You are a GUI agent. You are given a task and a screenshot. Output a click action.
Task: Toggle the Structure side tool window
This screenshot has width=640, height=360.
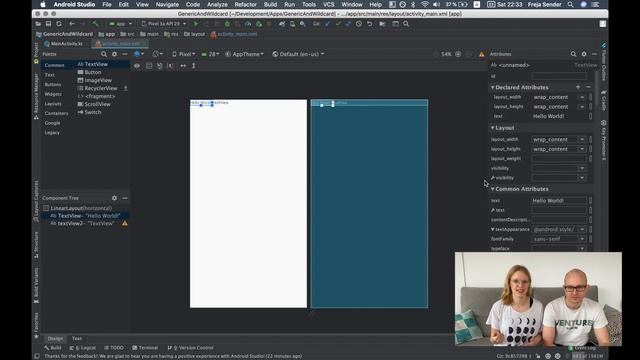pos(36,244)
